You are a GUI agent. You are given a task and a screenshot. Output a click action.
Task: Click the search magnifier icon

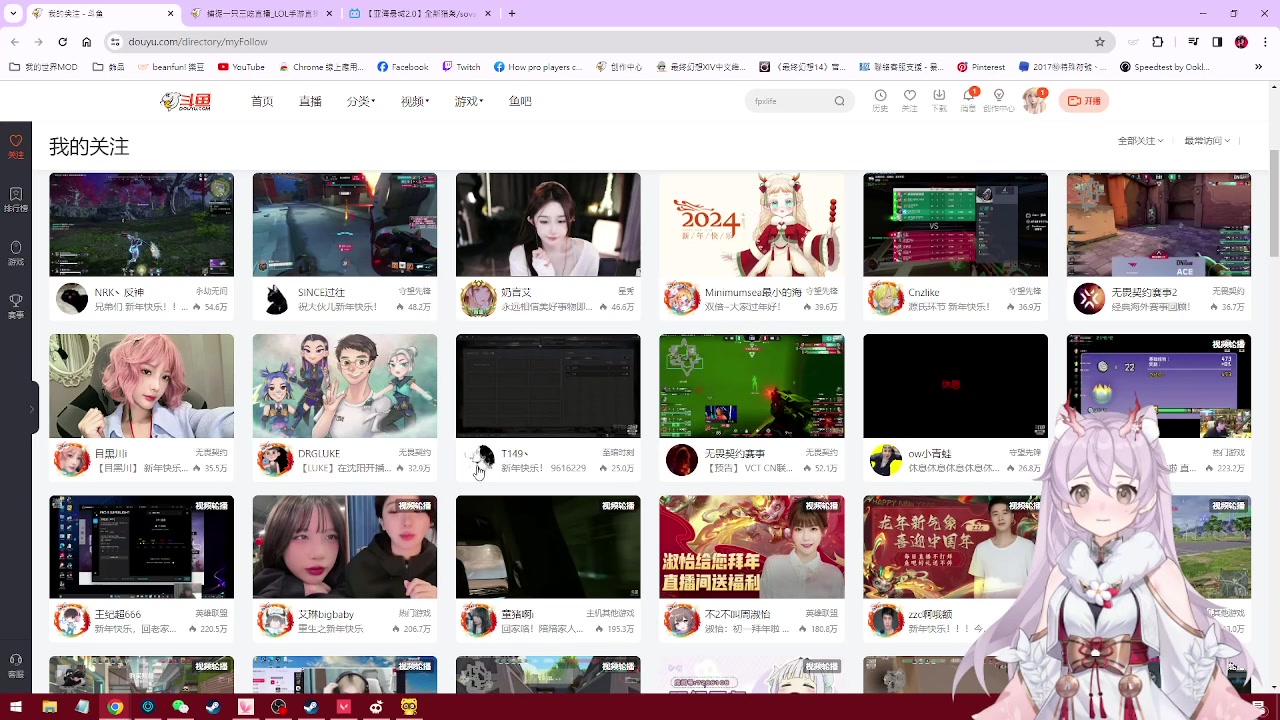839,101
